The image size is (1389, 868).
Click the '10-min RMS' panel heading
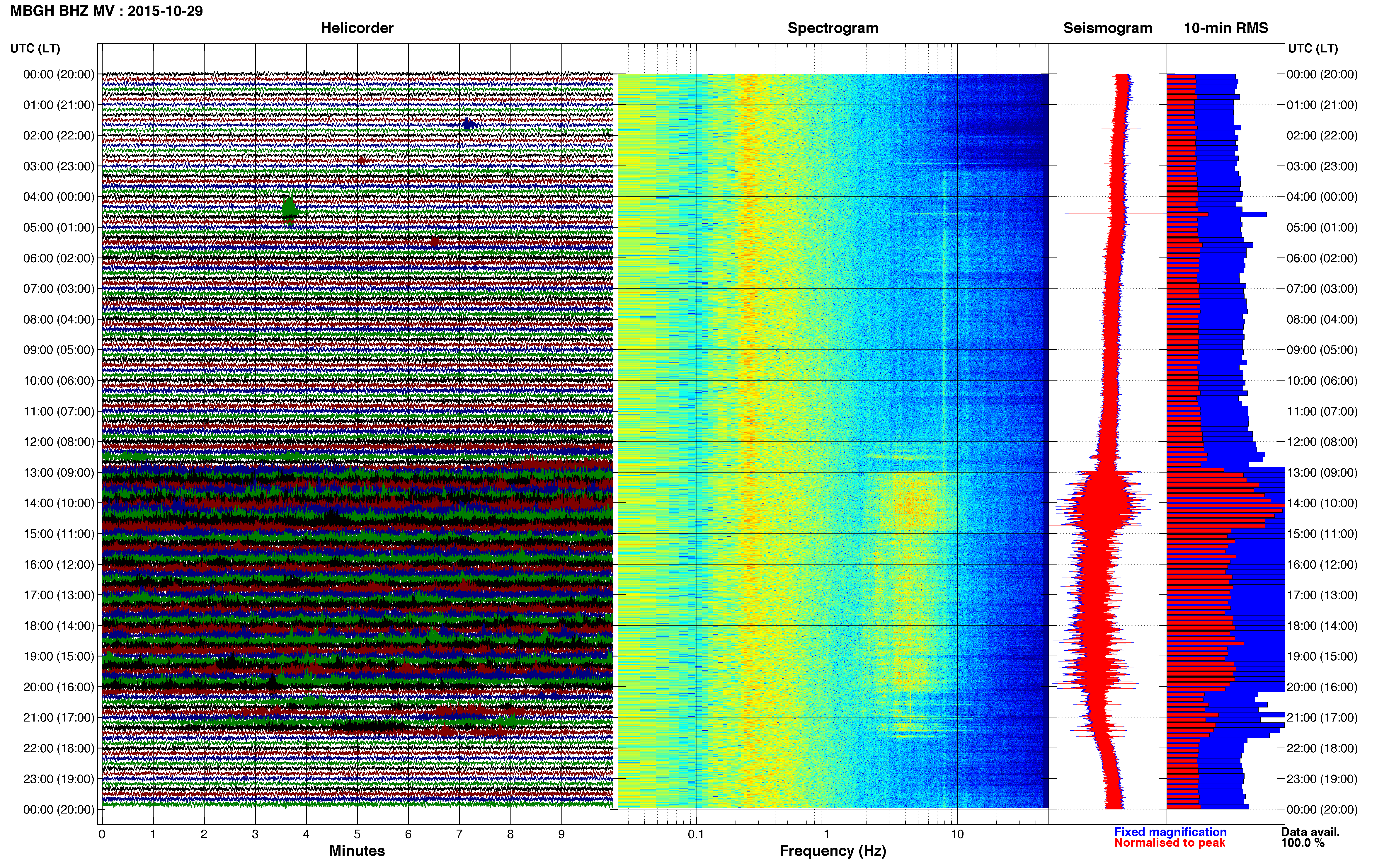click(1226, 28)
